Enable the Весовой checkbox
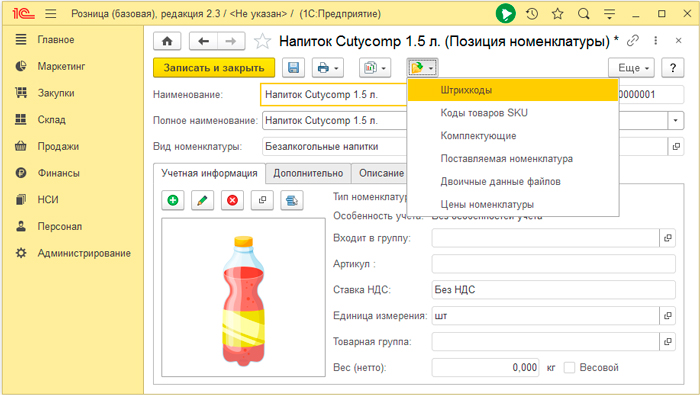This screenshot has height=395, width=700. tap(569, 368)
